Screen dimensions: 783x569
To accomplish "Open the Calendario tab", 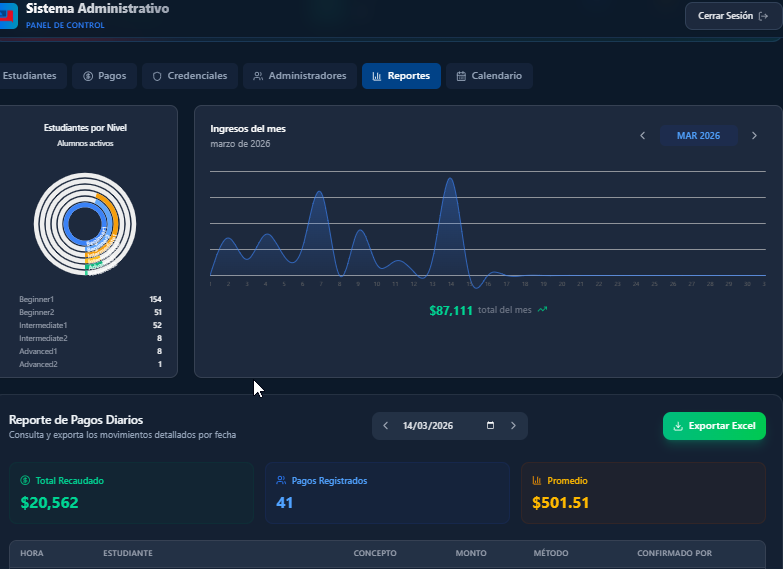I will [x=489, y=76].
